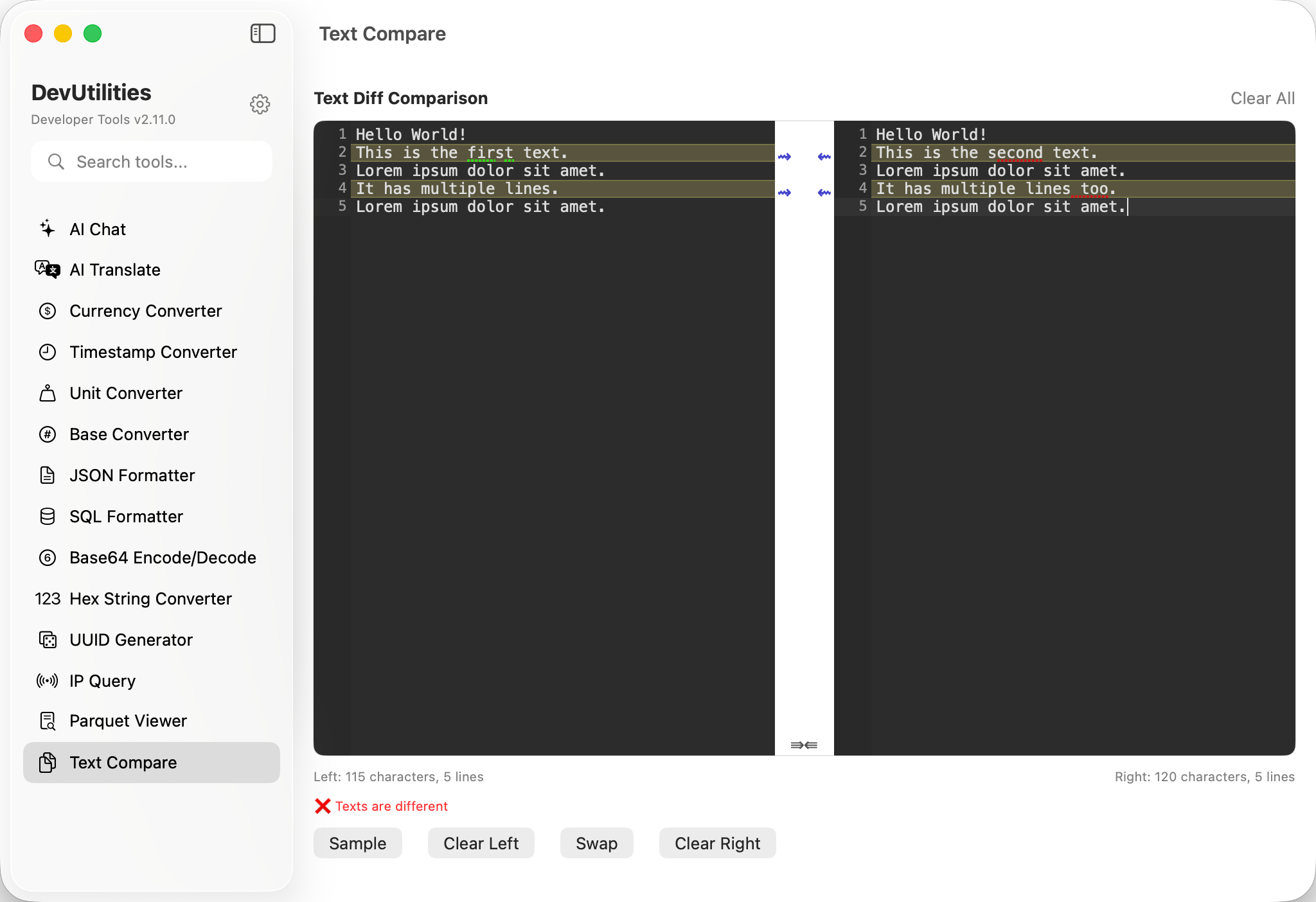Open the Parquet Viewer tool
Image resolution: width=1316 pixels, height=902 pixels.
(128, 720)
